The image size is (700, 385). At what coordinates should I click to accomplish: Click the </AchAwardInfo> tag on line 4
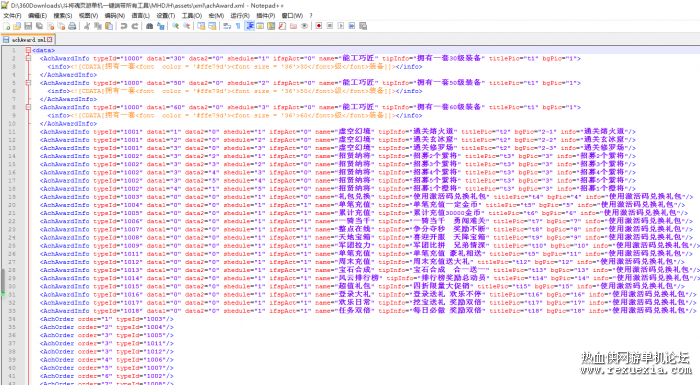coord(68,75)
